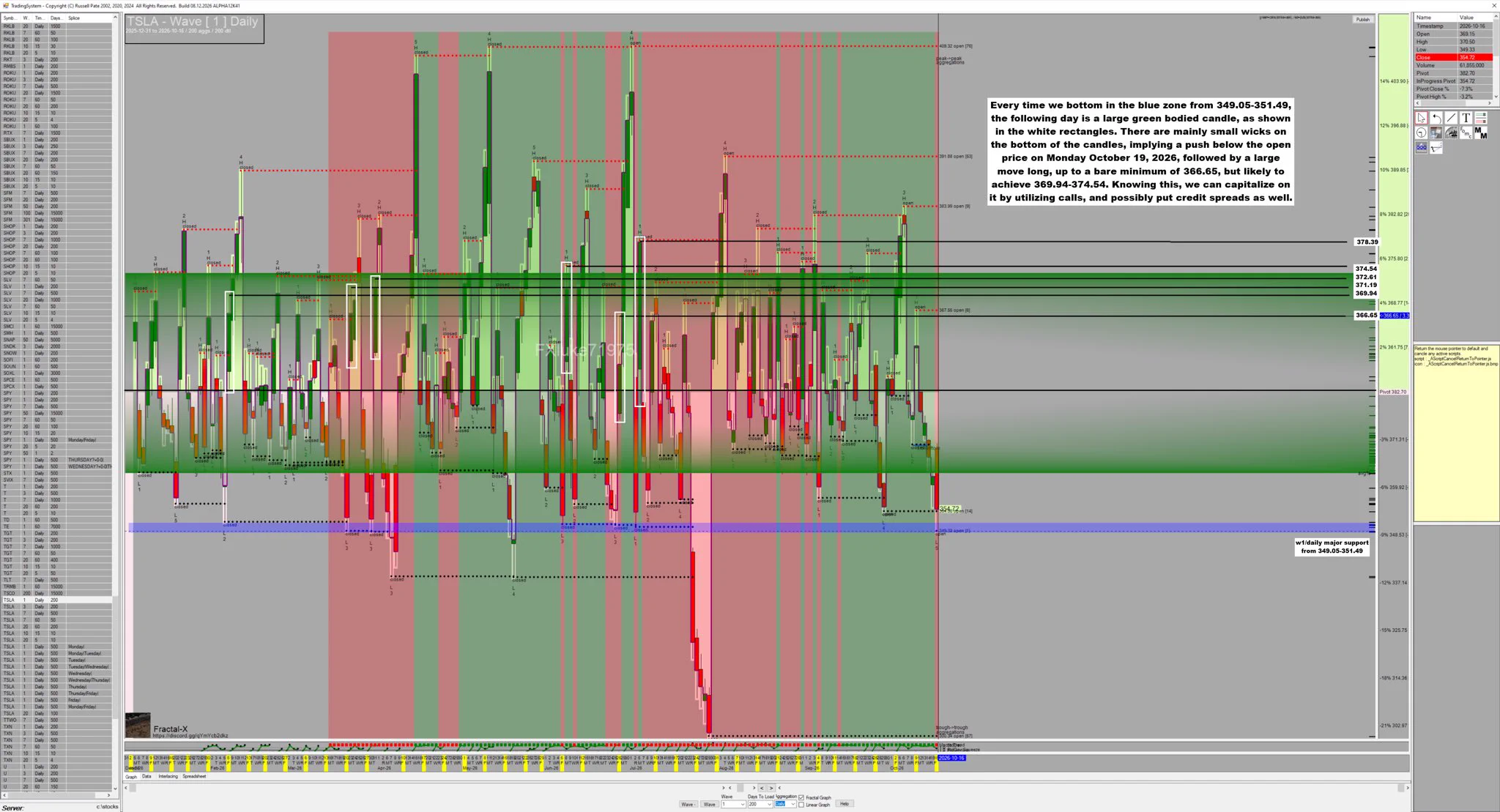
Task: Click the red Close row in value panel
Action: tap(1453, 57)
